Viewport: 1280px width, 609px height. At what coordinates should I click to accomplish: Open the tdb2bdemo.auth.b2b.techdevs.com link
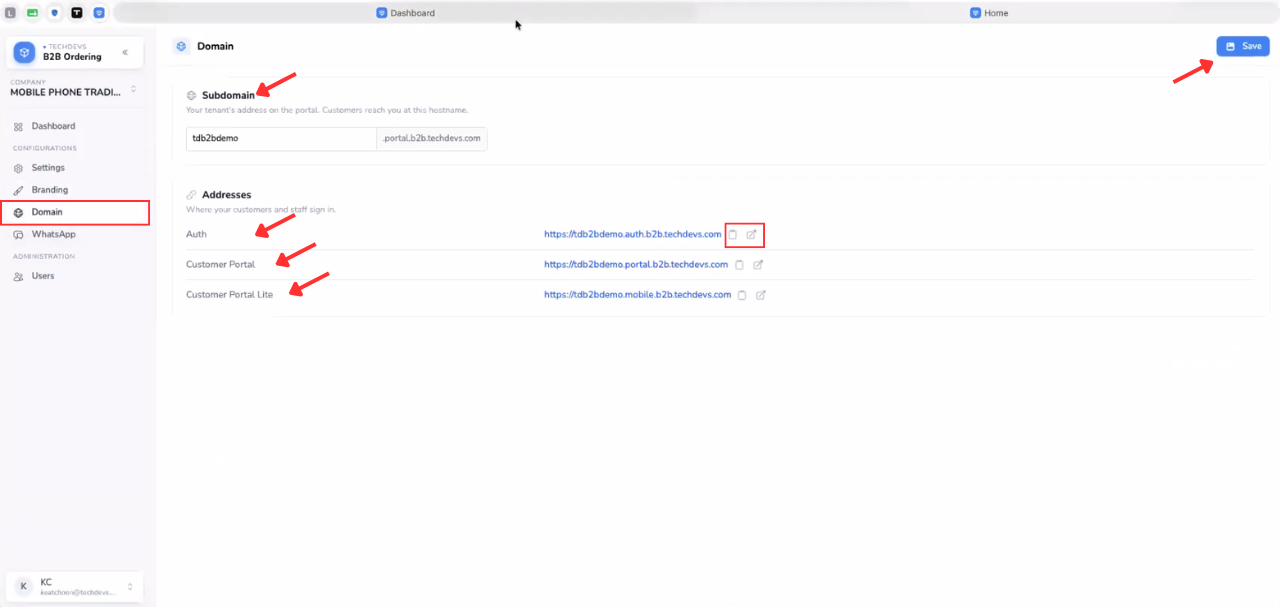coord(632,235)
